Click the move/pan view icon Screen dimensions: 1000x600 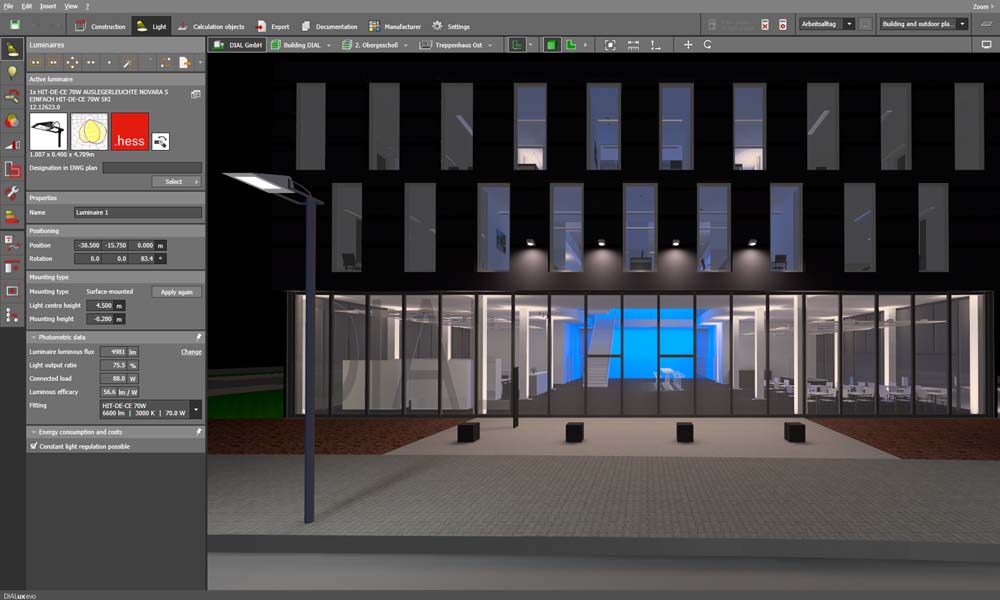687,45
